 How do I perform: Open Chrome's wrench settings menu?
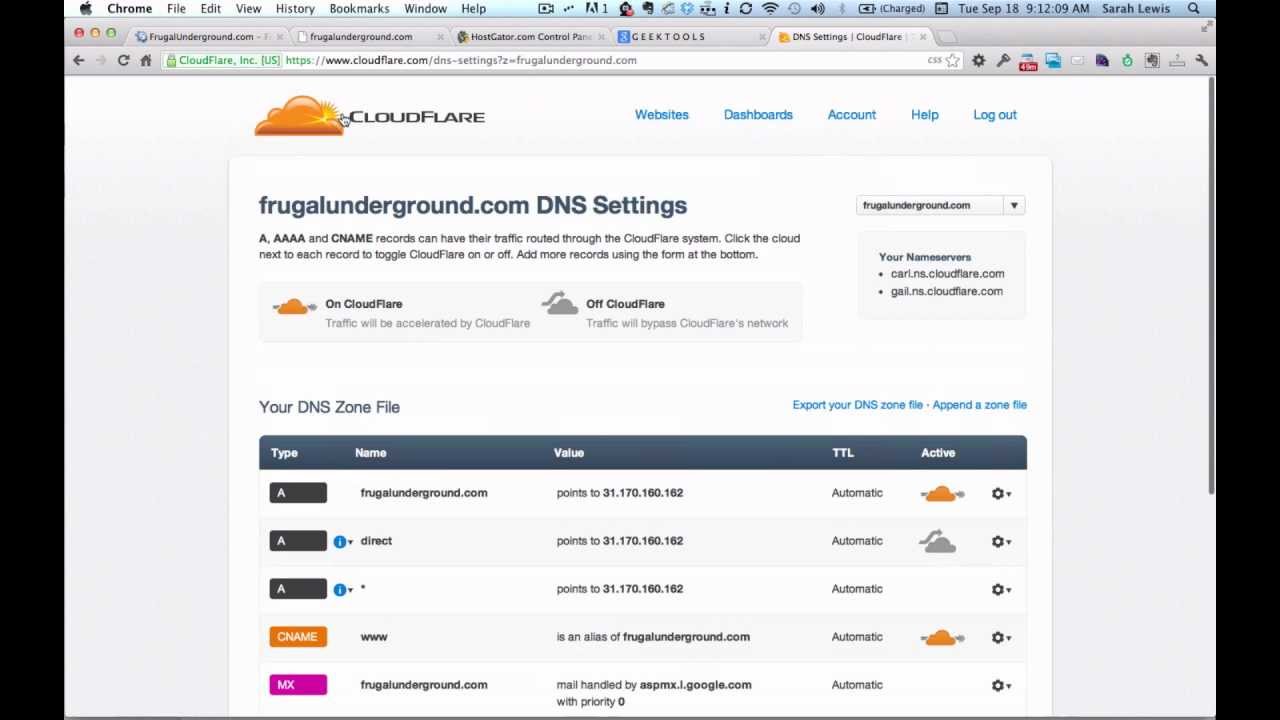(1201, 61)
